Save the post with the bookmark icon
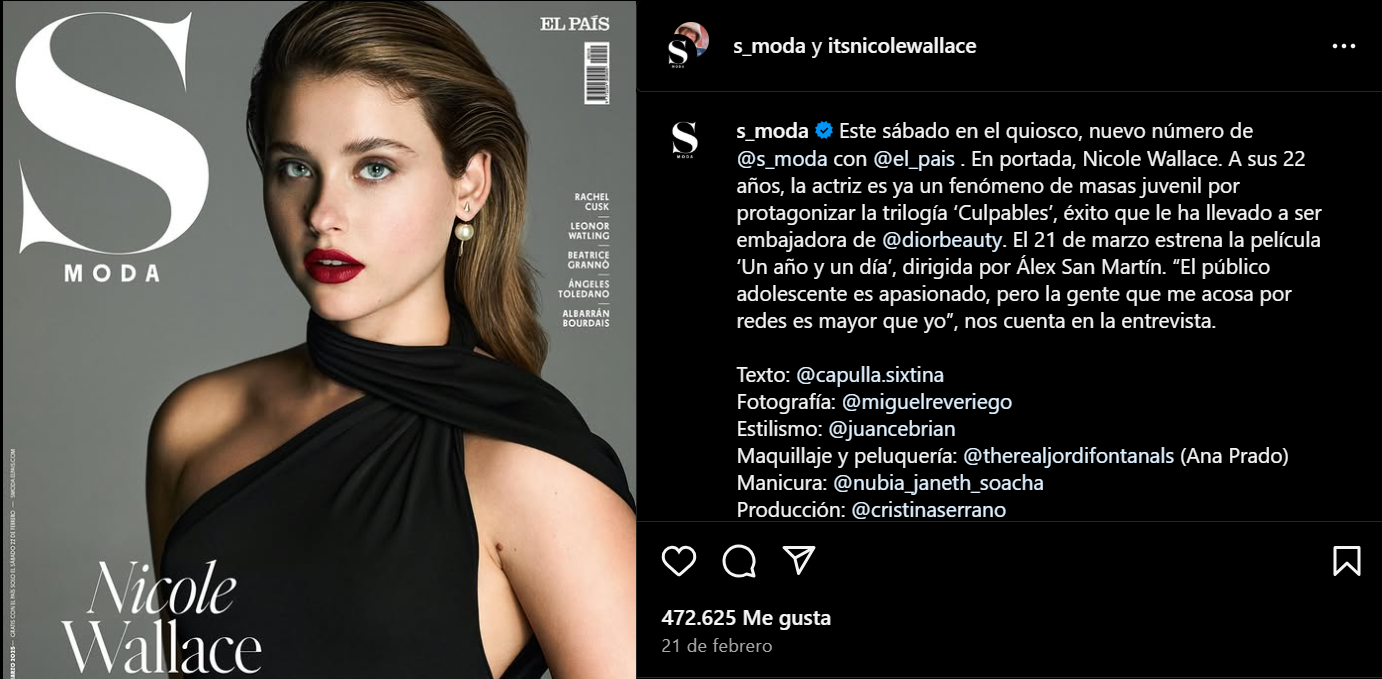 1347,560
